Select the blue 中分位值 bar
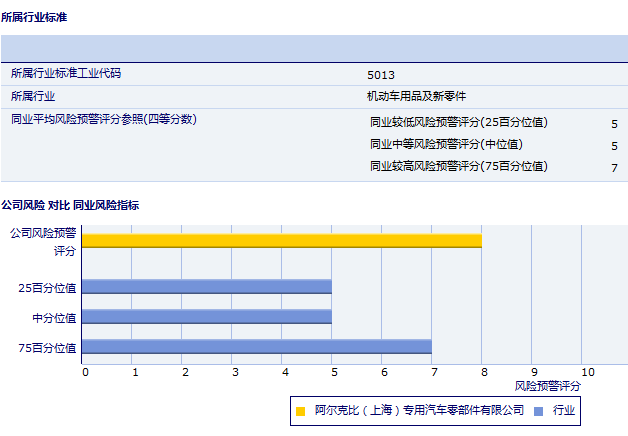The width and height of the screenshot is (628, 436). (207, 317)
